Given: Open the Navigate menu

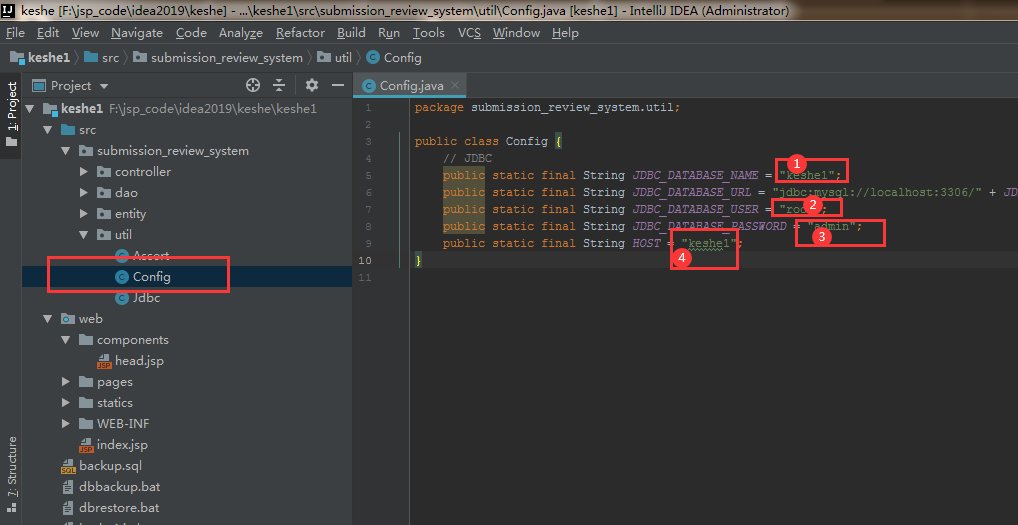Looking at the screenshot, I should click(x=136, y=32).
